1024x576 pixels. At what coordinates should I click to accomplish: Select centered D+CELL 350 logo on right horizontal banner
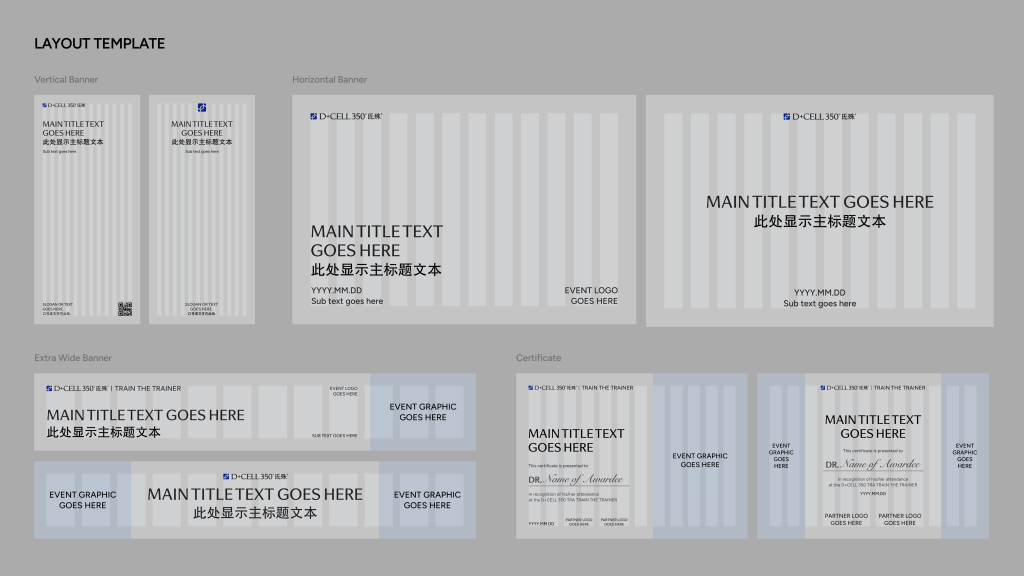click(x=819, y=116)
